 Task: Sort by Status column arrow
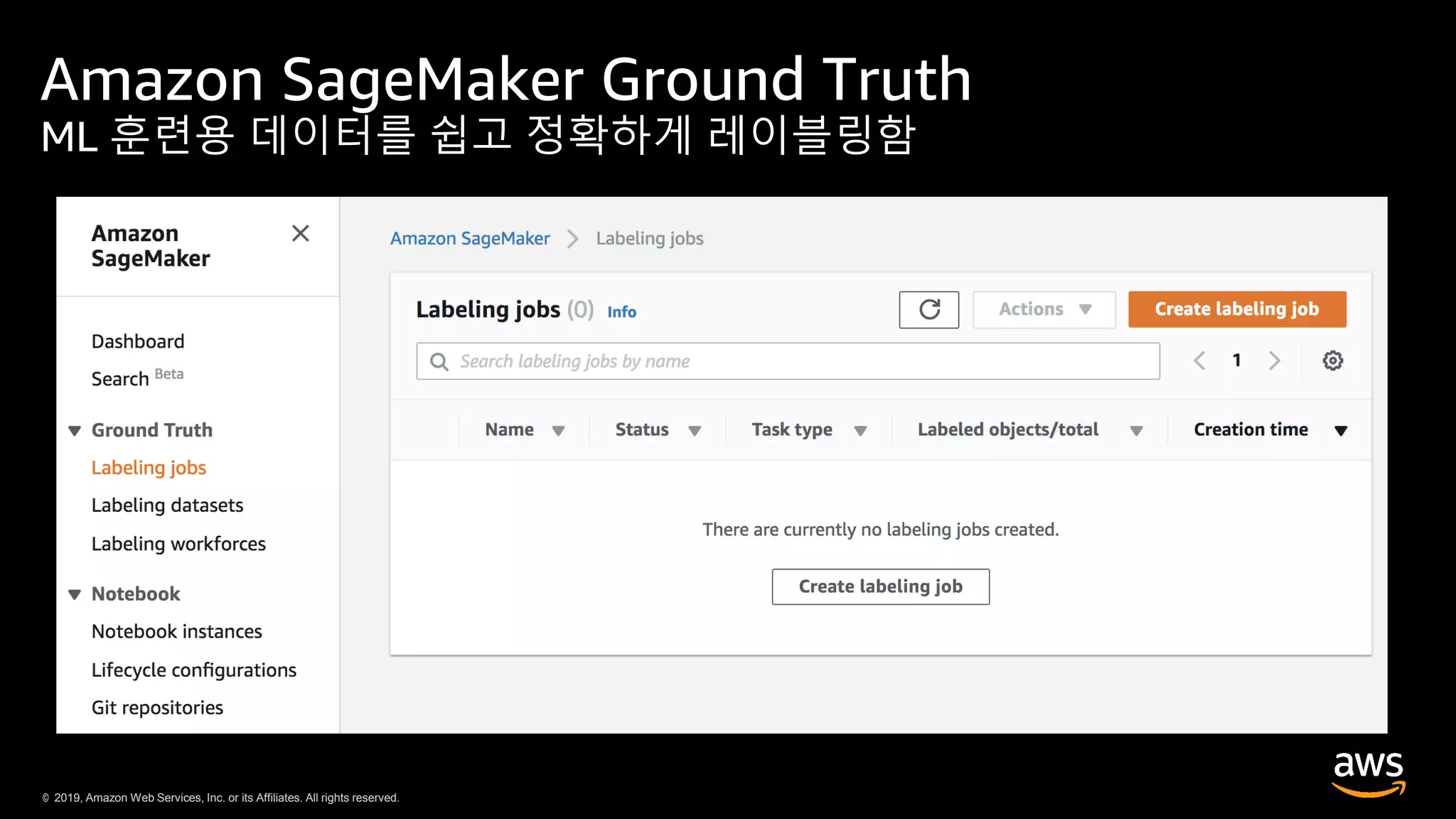pos(695,431)
